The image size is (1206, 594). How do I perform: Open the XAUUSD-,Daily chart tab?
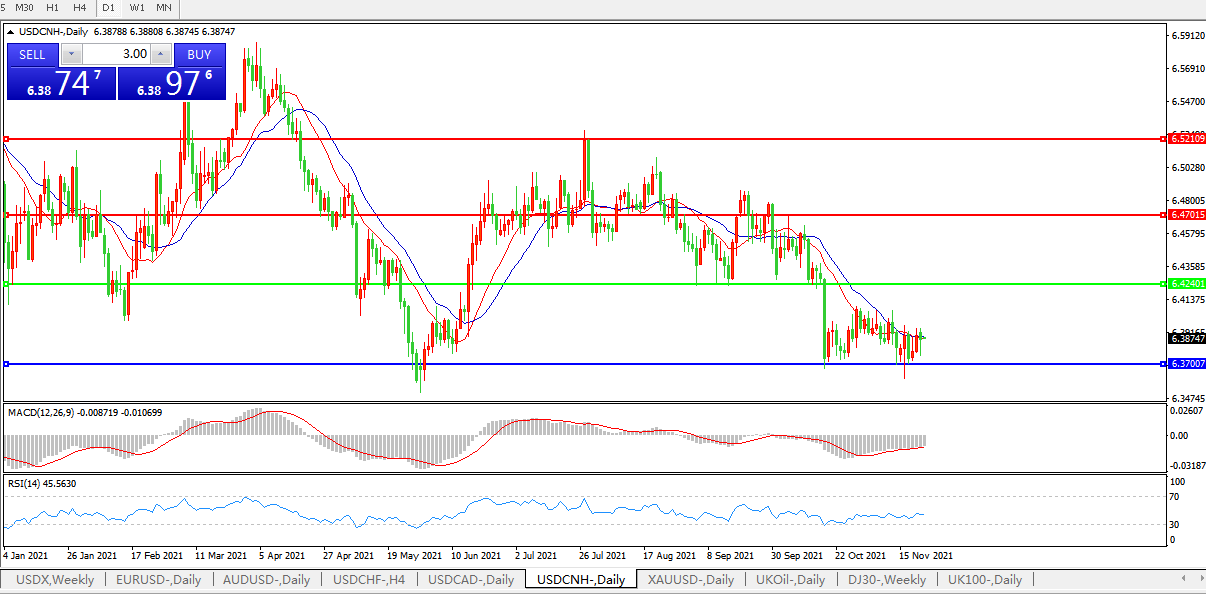tap(691, 580)
